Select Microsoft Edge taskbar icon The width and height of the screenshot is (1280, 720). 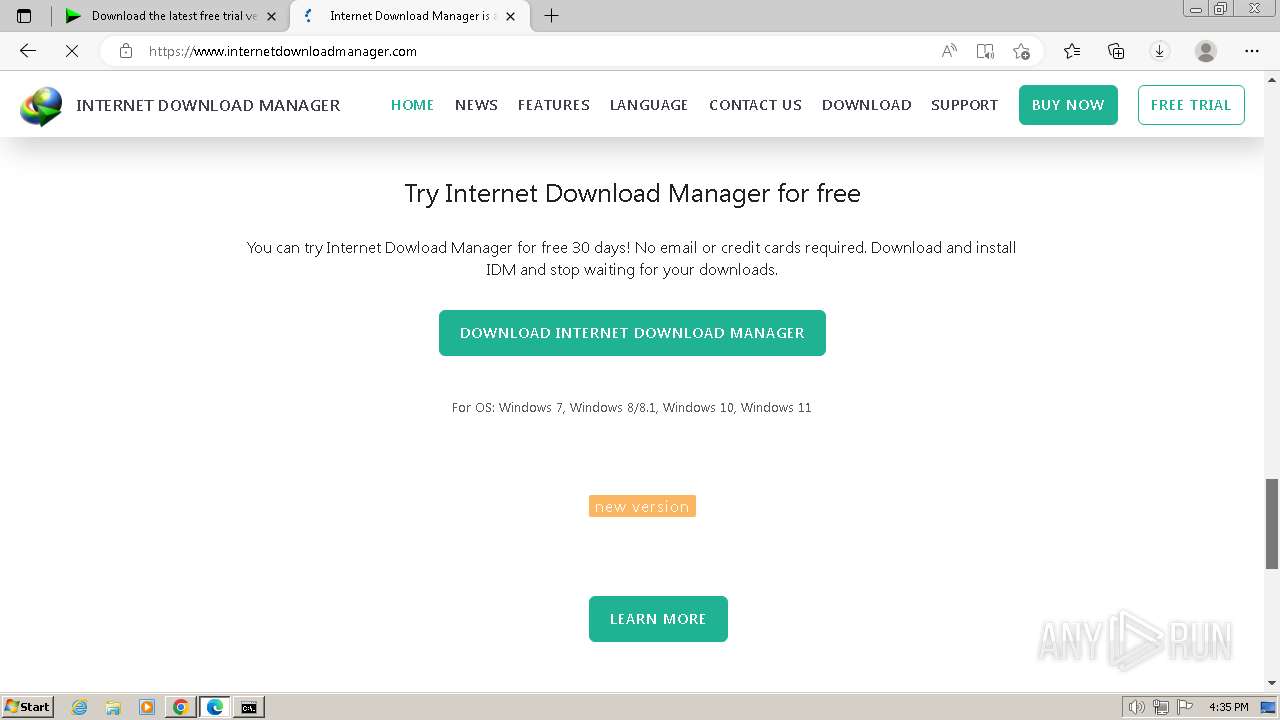(215, 707)
